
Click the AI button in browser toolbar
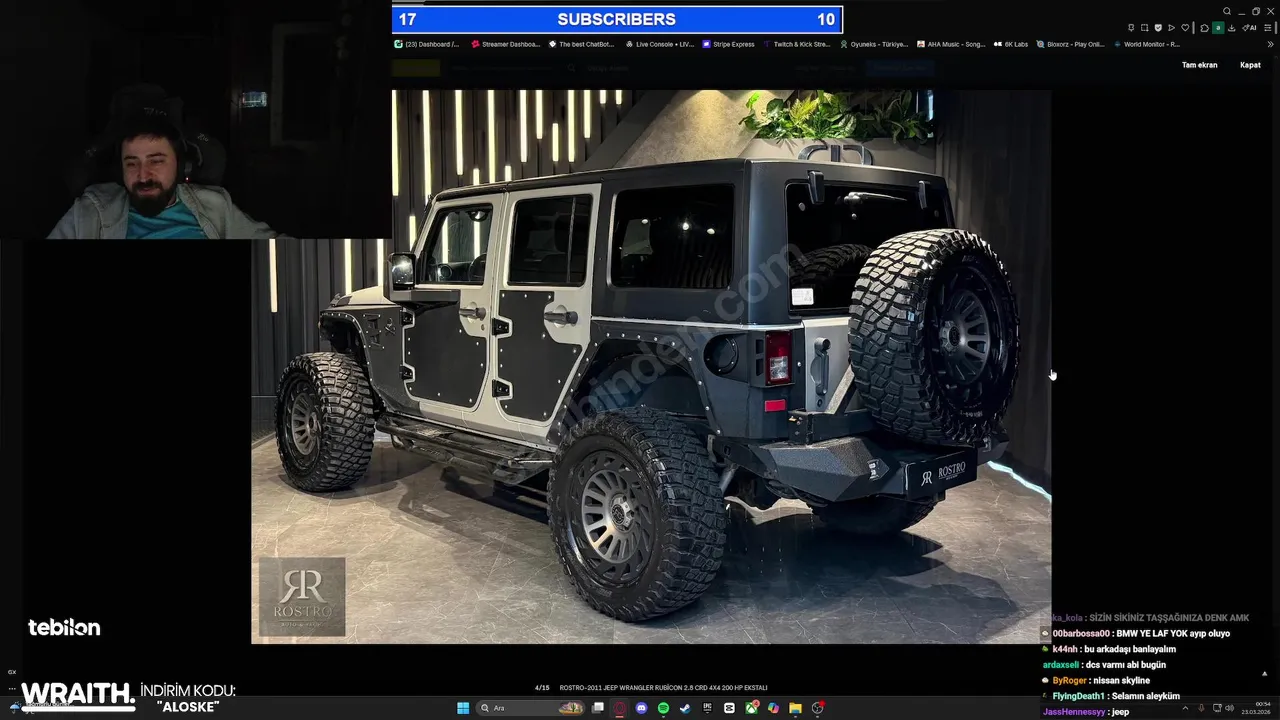pyautogui.click(x=1249, y=28)
